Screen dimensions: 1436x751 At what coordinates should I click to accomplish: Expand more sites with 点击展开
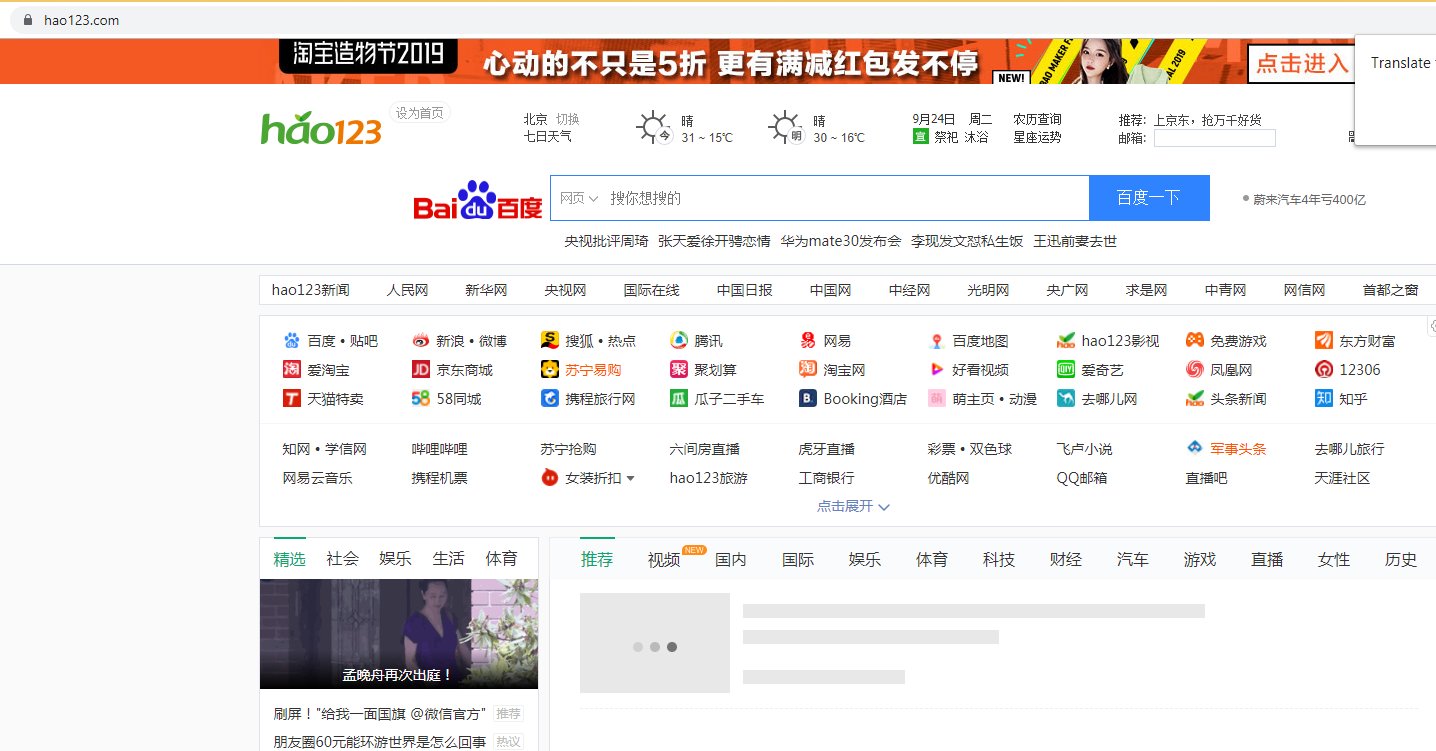(x=852, y=506)
